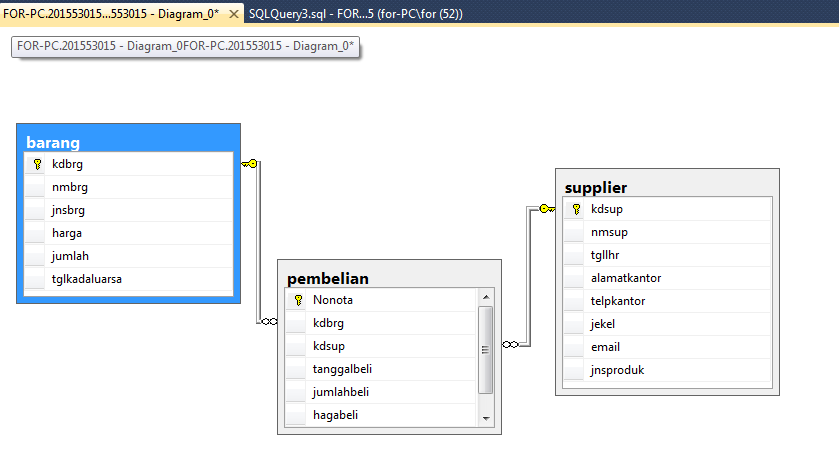Image resolution: width=839 pixels, height=457 pixels.
Task: Select the nmsup column row
Action: pos(667,232)
